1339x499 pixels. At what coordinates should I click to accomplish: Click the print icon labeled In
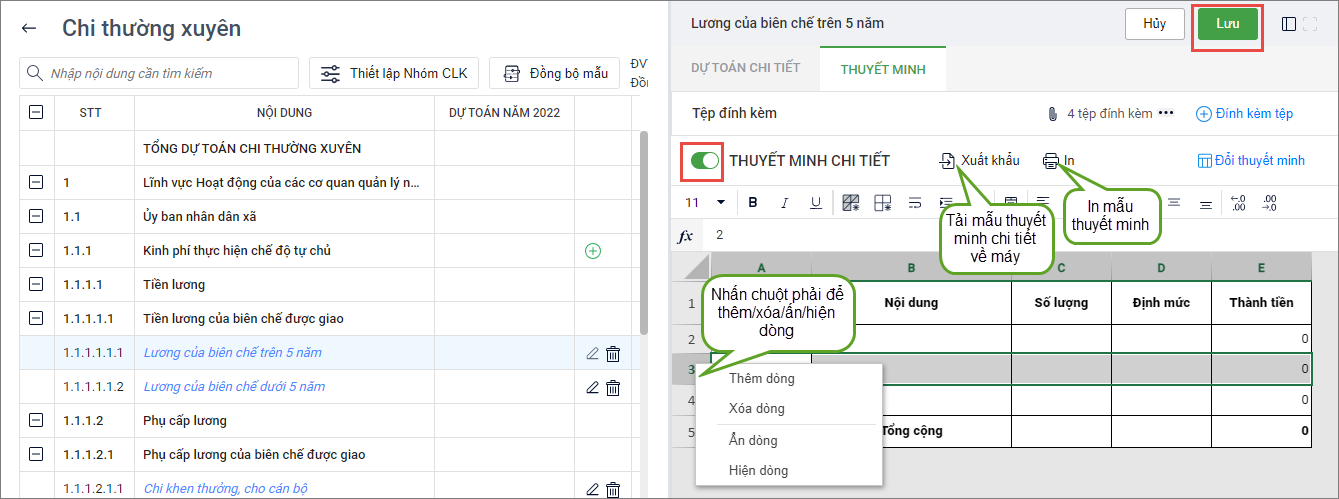[x=1050, y=161]
